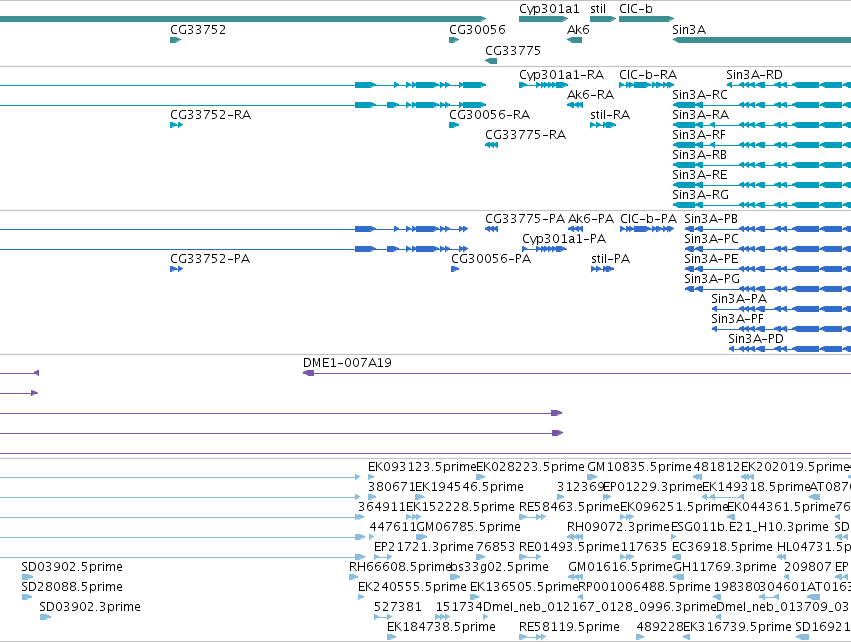Click the stil-RA transcript label
The height and width of the screenshot is (642, 851).
click(x=610, y=115)
